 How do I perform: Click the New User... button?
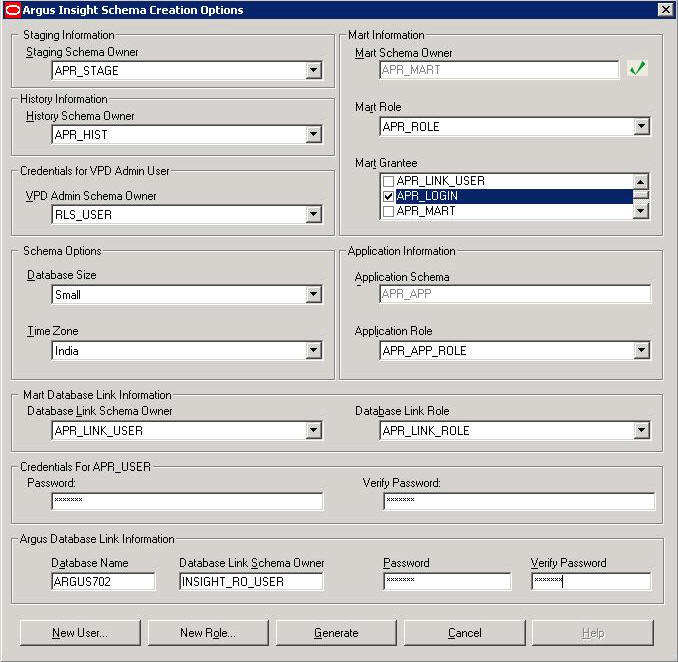coord(80,633)
